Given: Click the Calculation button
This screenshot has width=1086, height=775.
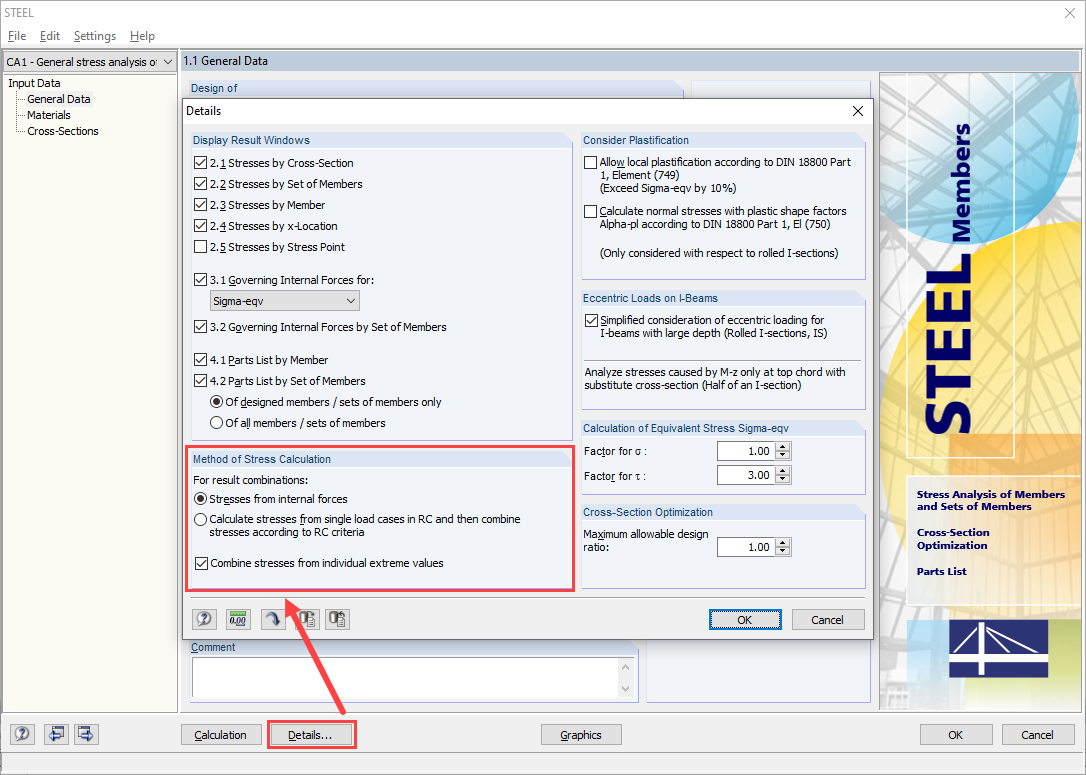Looking at the screenshot, I should [x=221, y=735].
